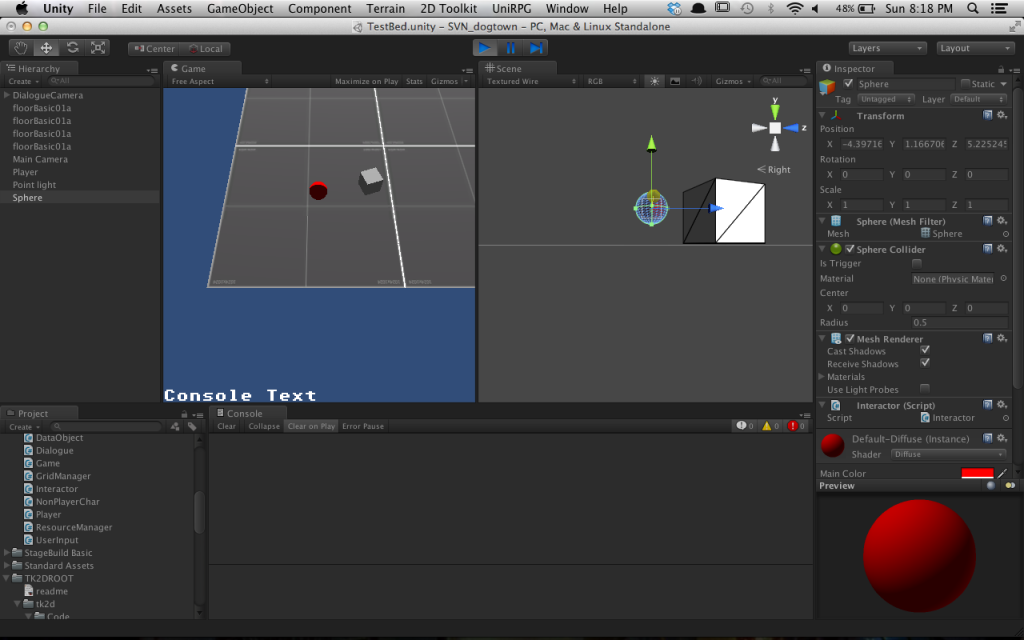1024x640 pixels.
Task: Open the Shader Diffuse dropdown
Action: (948, 454)
